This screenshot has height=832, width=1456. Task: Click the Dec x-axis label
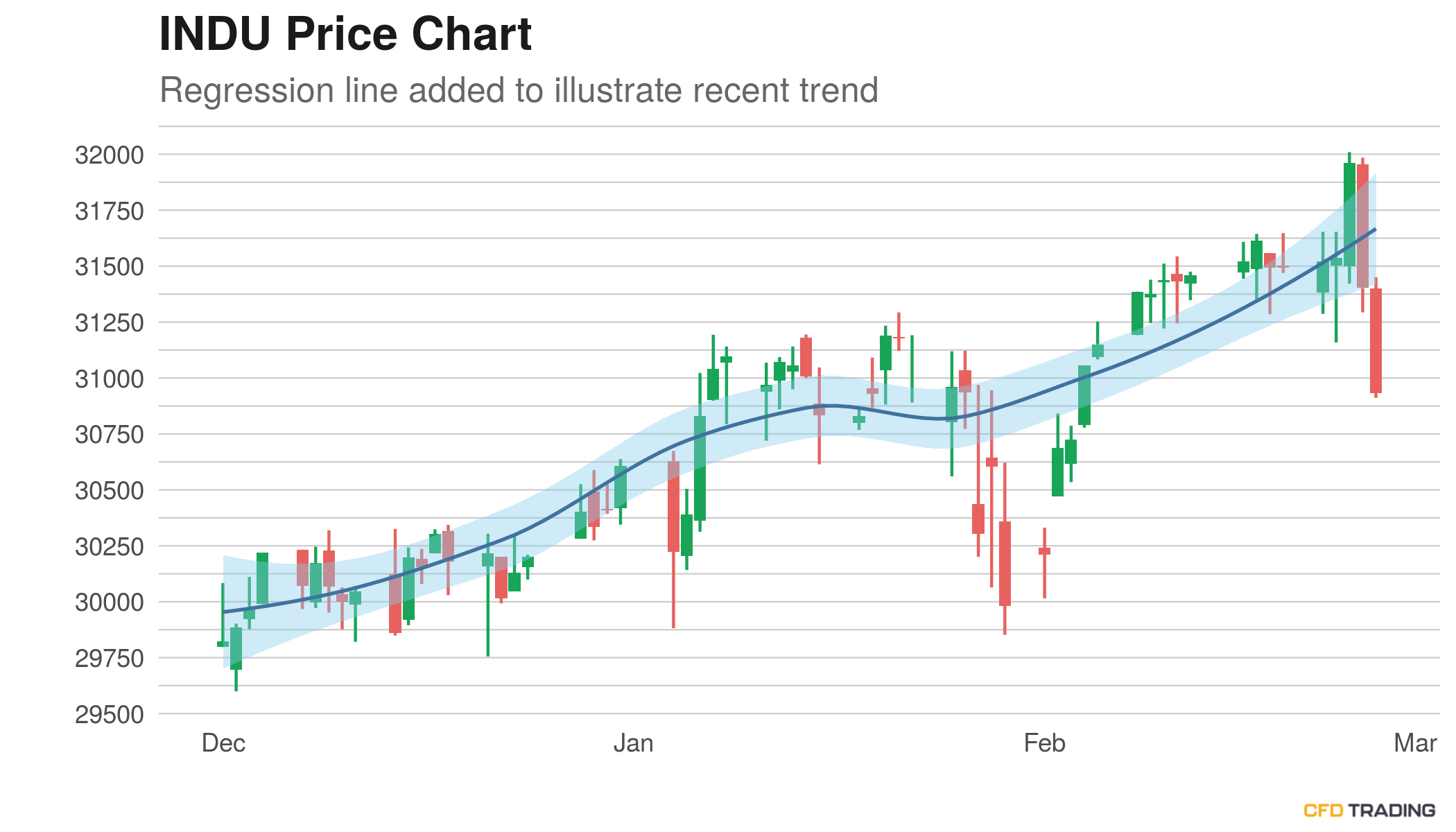pyautogui.click(x=223, y=743)
